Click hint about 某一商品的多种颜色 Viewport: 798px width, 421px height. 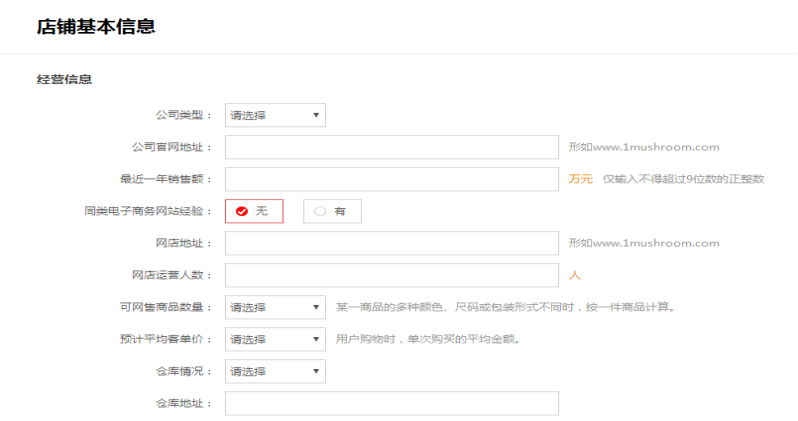click(x=506, y=307)
